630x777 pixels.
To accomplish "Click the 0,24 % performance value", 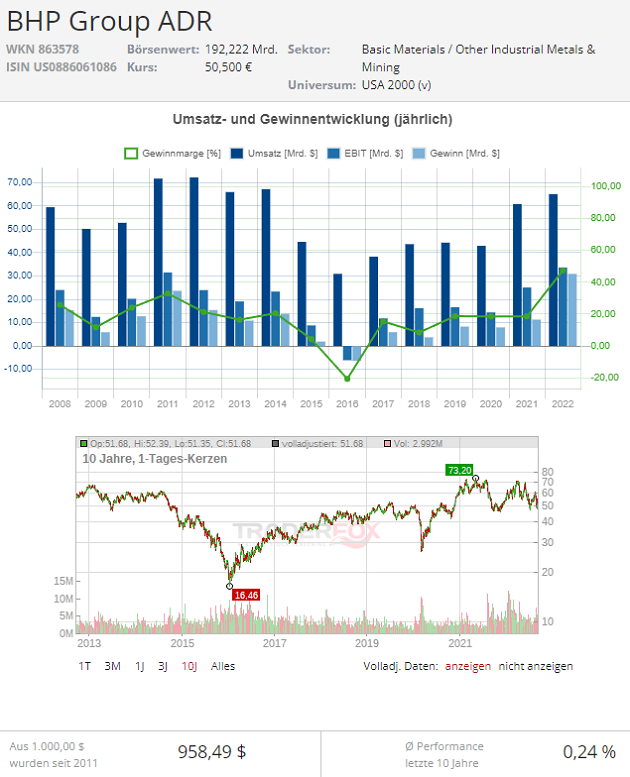I will point(589,752).
